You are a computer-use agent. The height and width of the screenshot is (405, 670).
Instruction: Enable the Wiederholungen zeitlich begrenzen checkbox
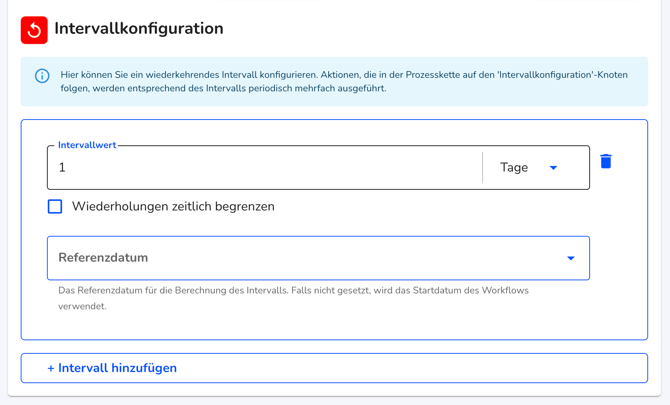tap(55, 206)
